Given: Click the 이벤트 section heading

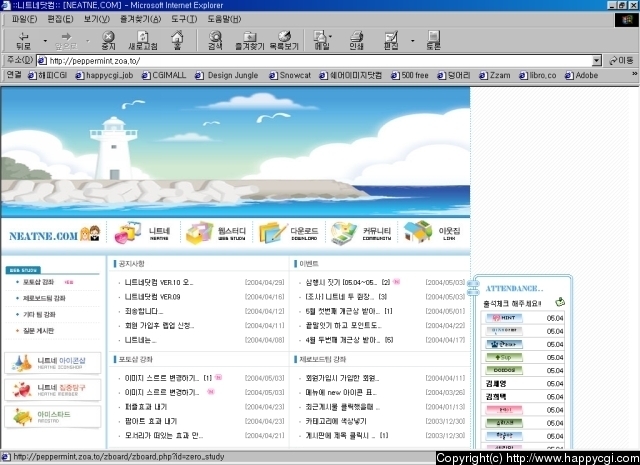Looking at the screenshot, I should tap(309, 264).
